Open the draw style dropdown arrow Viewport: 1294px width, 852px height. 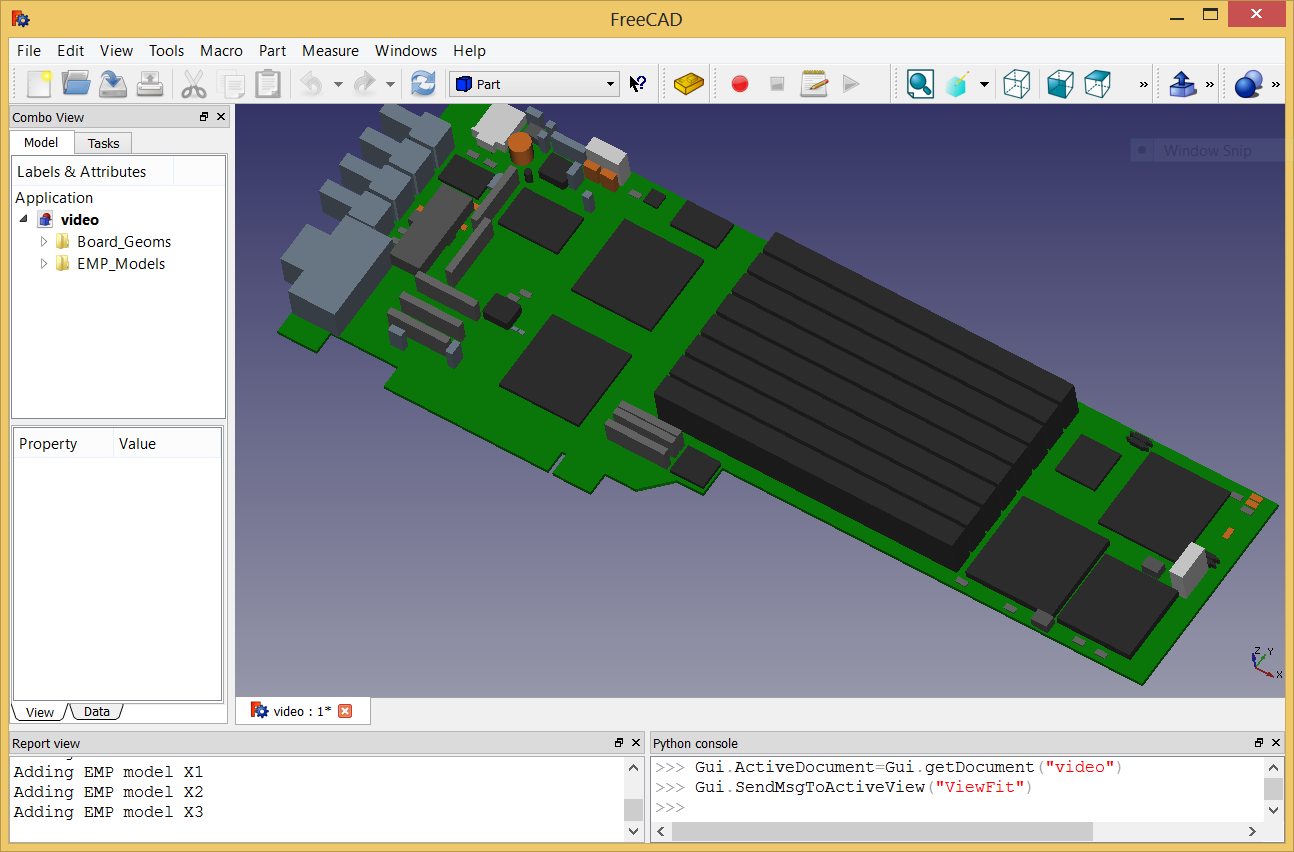click(984, 84)
